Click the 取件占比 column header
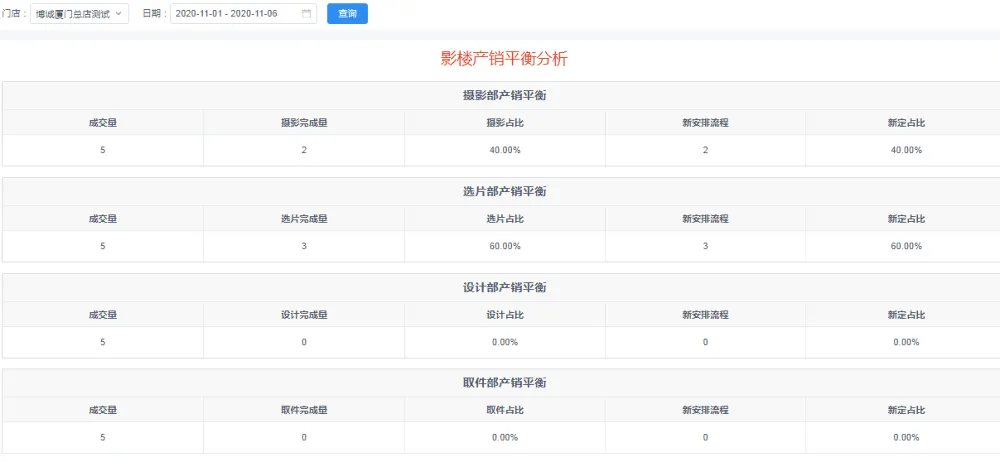Viewport: 1000px width, 462px height. 504,411
